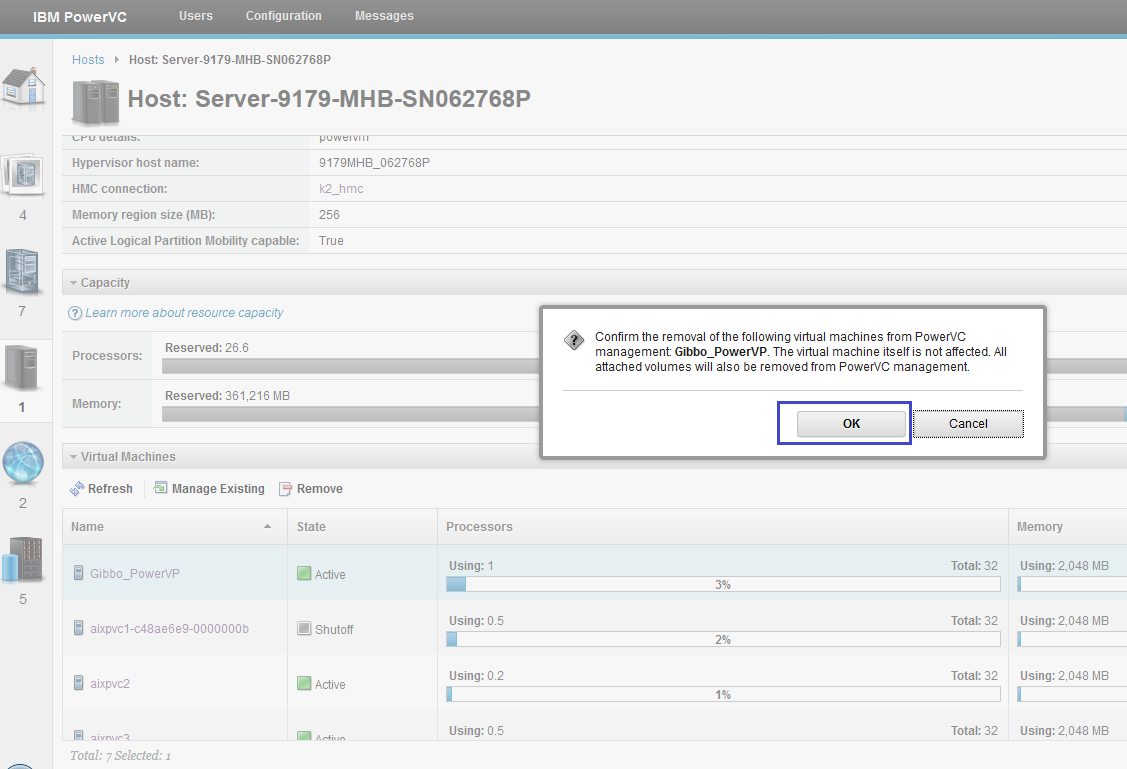Viewport: 1127px width, 769px height.
Task: Open the Configuration menu
Action: tap(284, 16)
